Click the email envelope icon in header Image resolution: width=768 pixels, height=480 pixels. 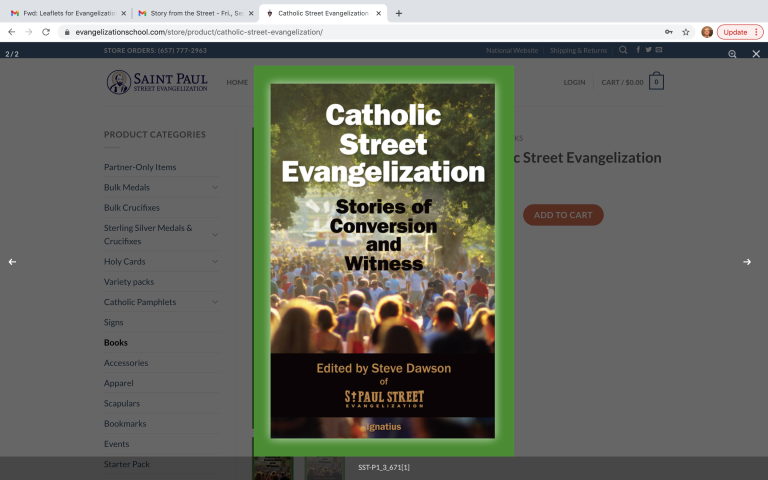coord(659,49)
